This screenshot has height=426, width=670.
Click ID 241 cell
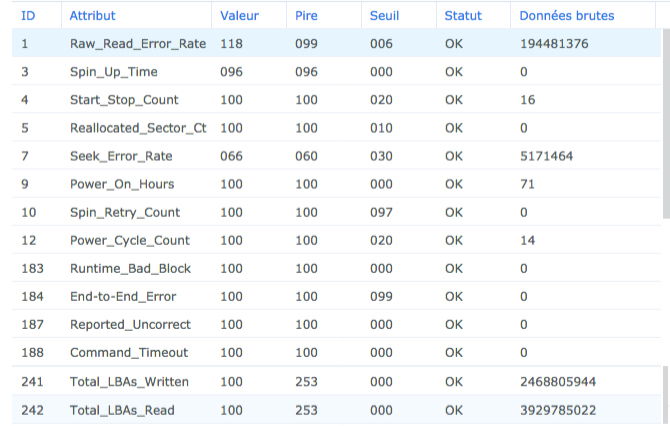pos(32,382)
